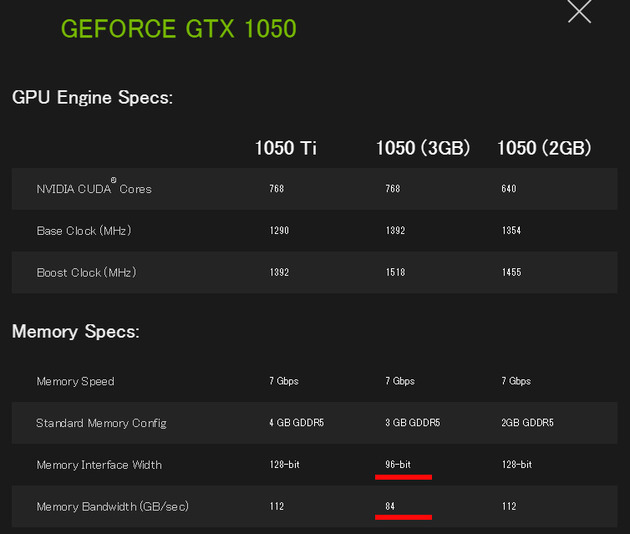Click the GPU Engine Specs heading
The width and height of the screenshot is (630, 534).
pyautogui.click(x=92, y=98)
